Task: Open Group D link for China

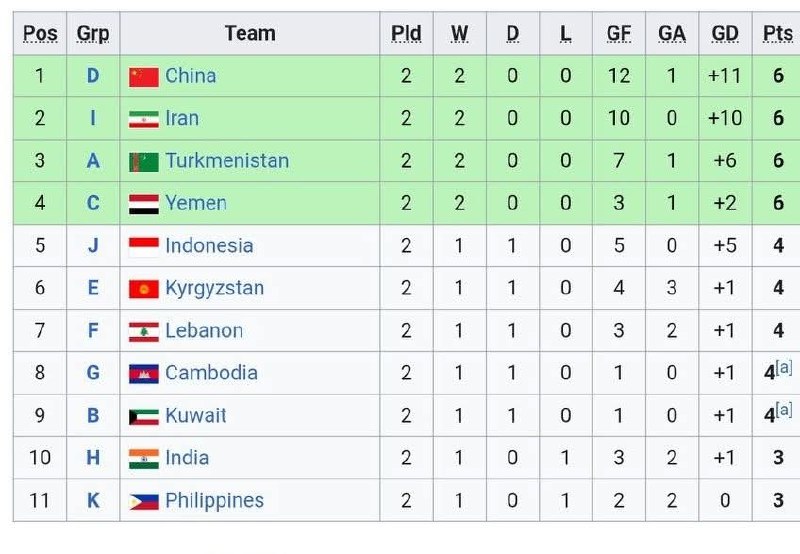Action: coord(93,76)
